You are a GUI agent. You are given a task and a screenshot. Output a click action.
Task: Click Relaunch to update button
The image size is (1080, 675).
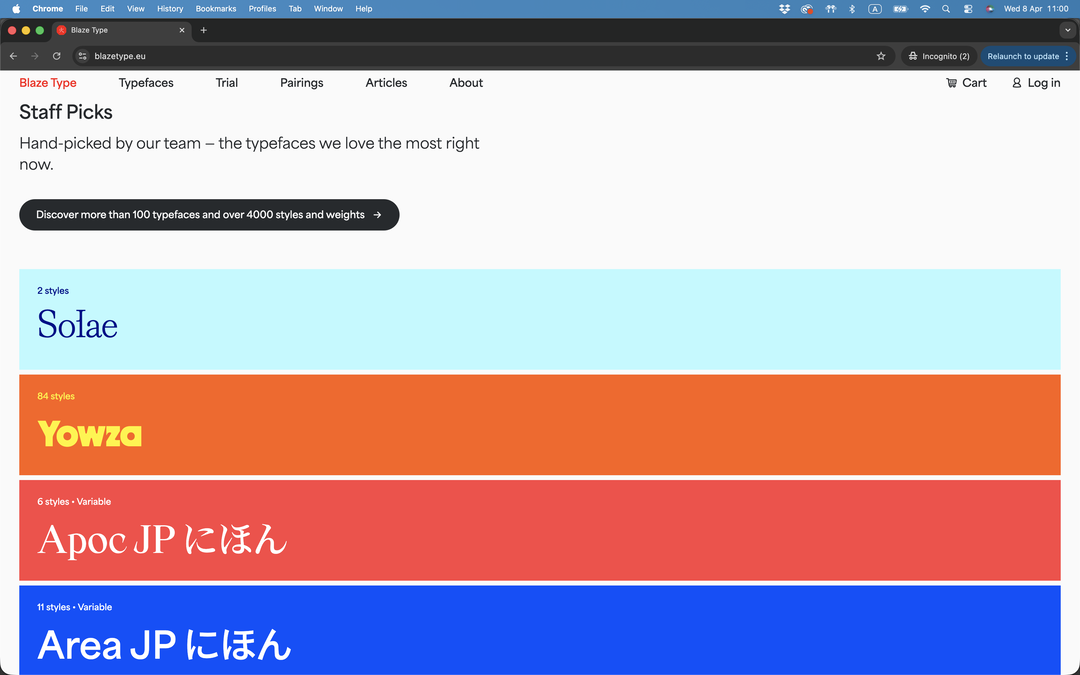pos(1023,56)
